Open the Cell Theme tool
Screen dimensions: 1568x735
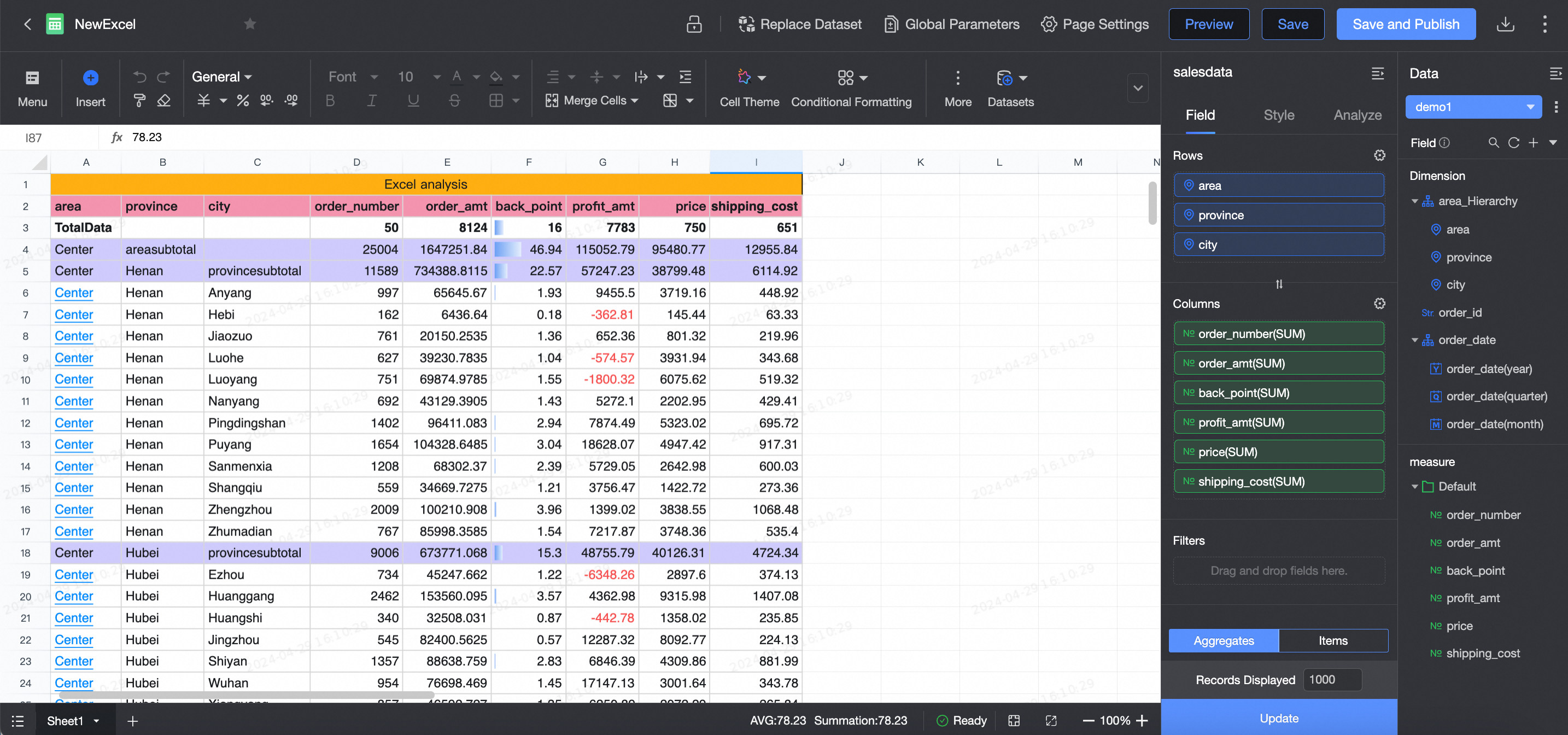pos(750,87)
